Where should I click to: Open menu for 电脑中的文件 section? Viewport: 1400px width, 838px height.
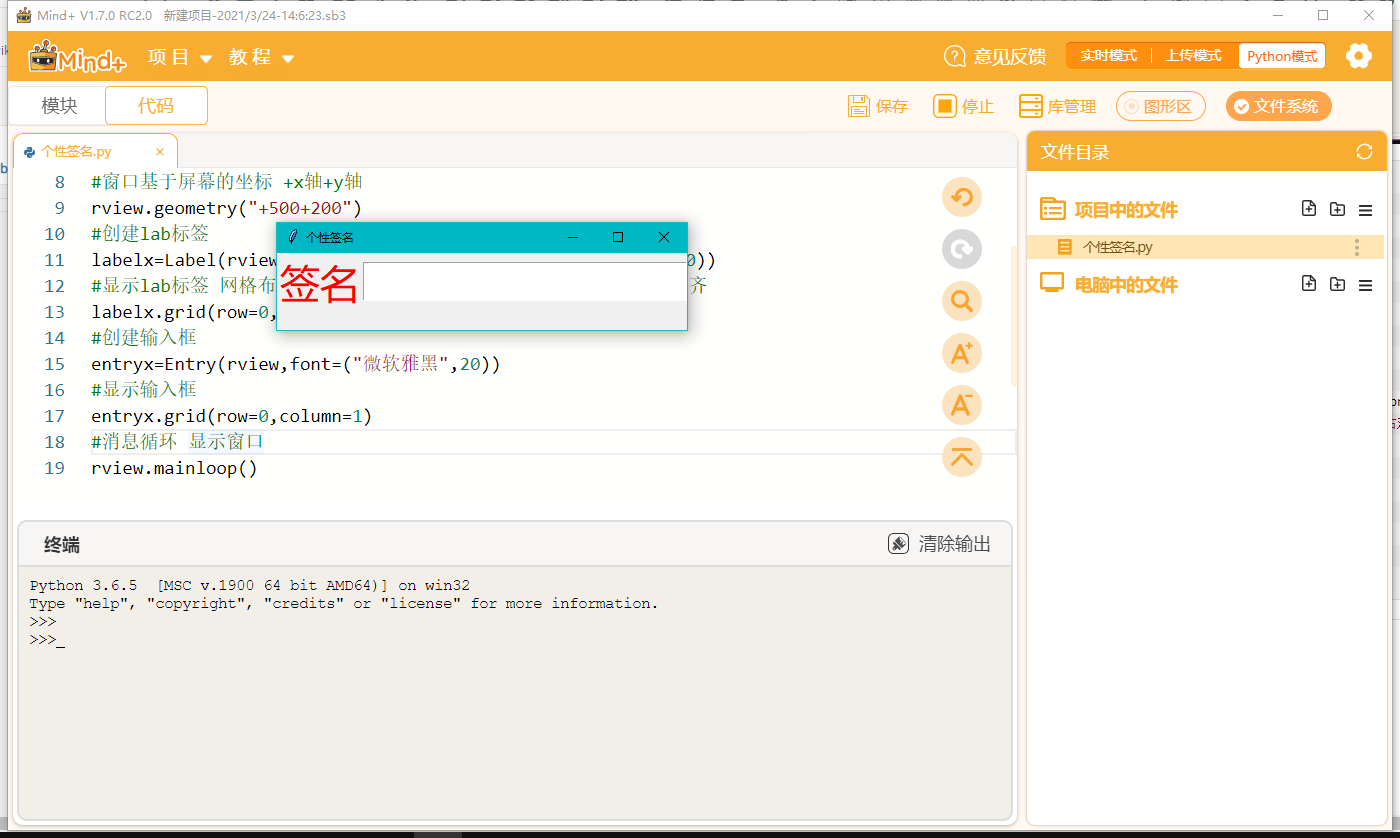pyautogui.click(x=1365, y=285)
